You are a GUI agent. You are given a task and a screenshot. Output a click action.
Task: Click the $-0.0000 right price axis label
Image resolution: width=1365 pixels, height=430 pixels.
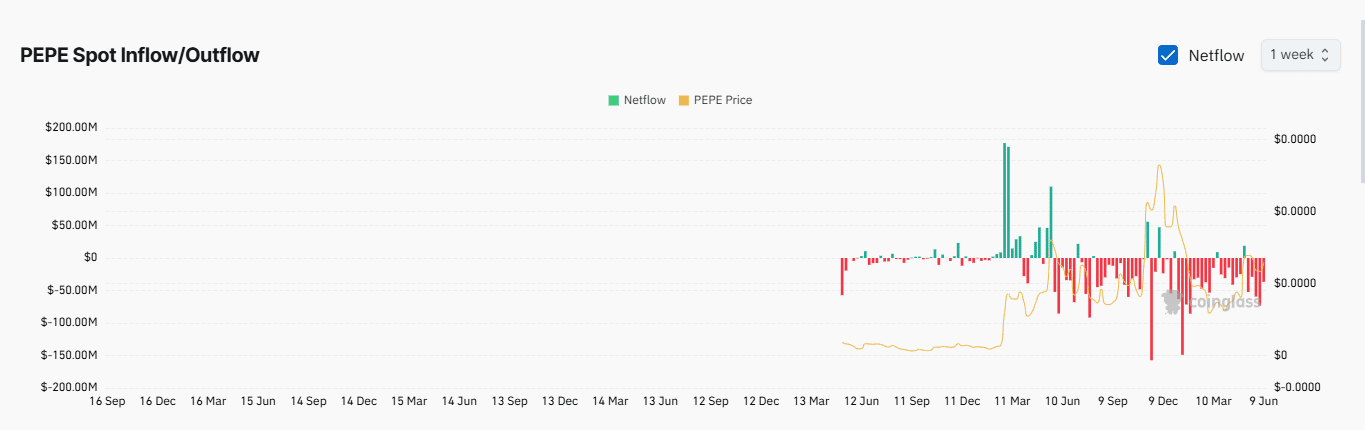pos(1297,387)
